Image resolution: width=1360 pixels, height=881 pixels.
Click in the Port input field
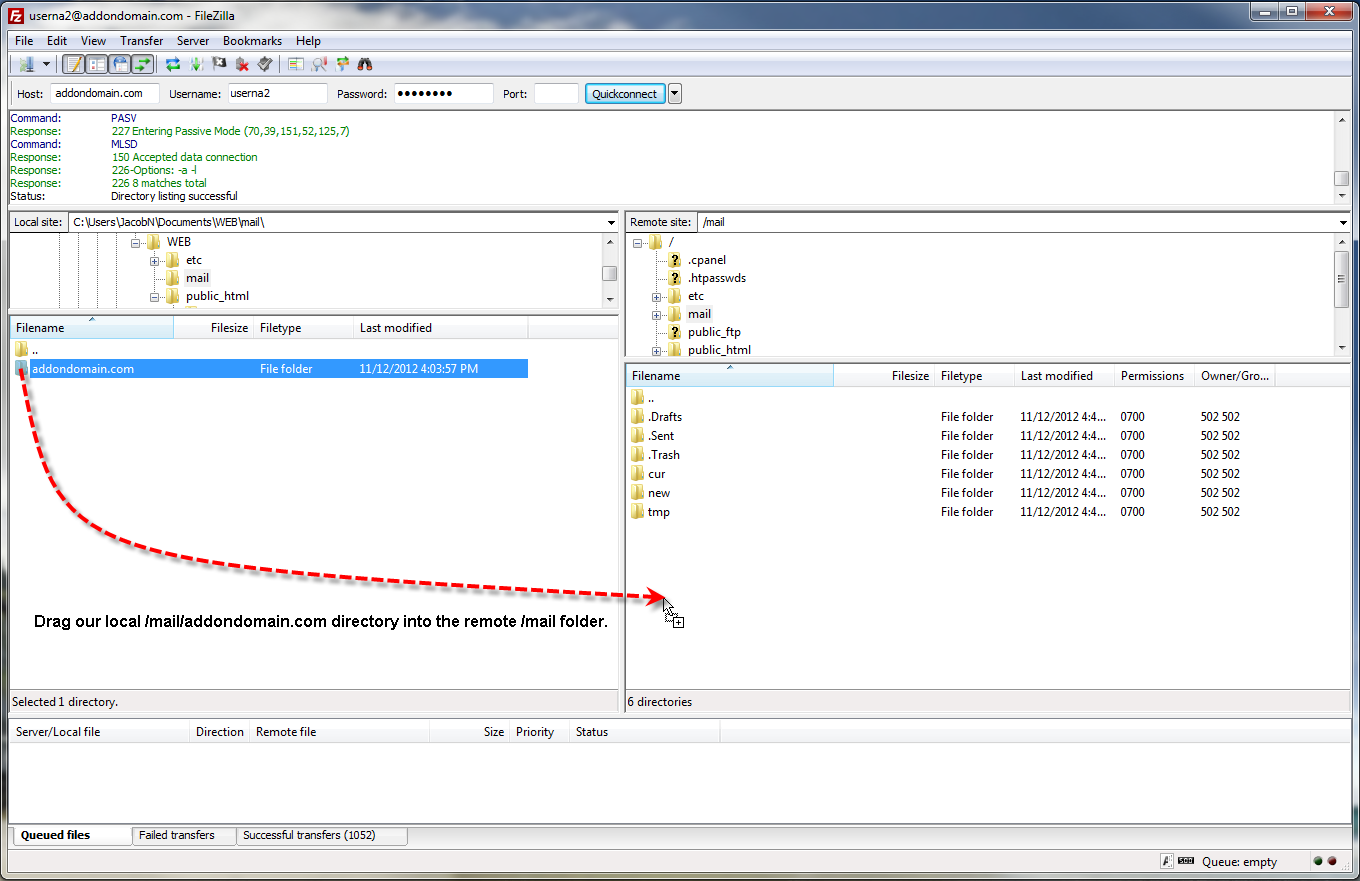pyautogui.click(x=556, y=94)
